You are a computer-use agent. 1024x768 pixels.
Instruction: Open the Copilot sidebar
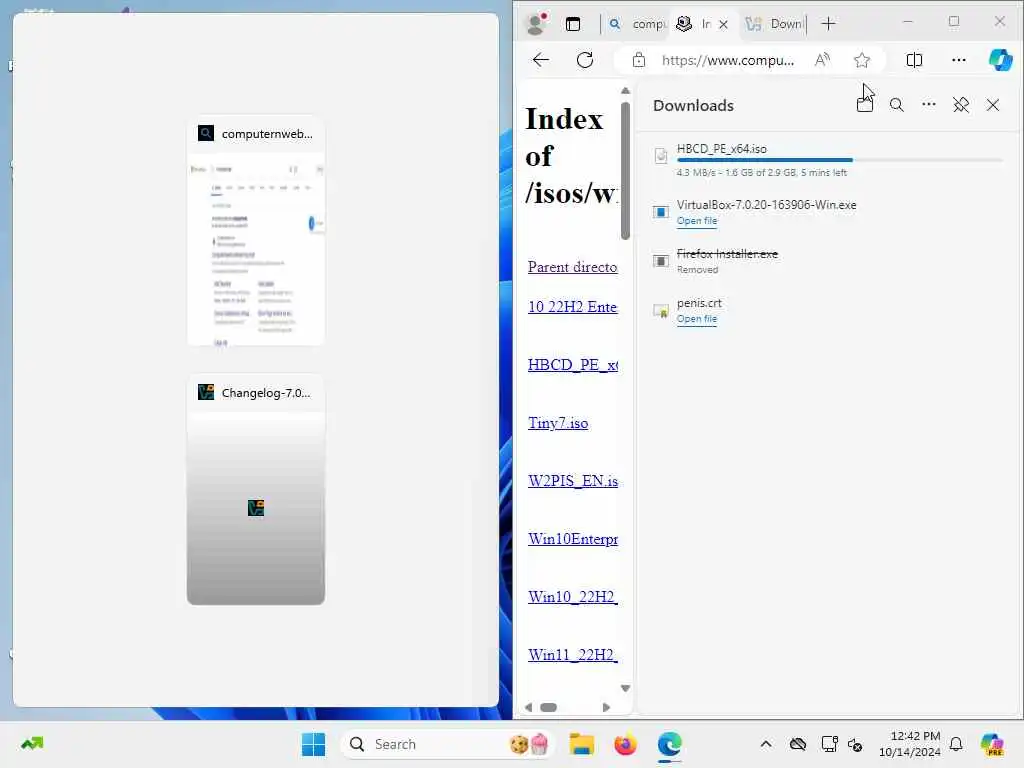(x=1000, y=60)
